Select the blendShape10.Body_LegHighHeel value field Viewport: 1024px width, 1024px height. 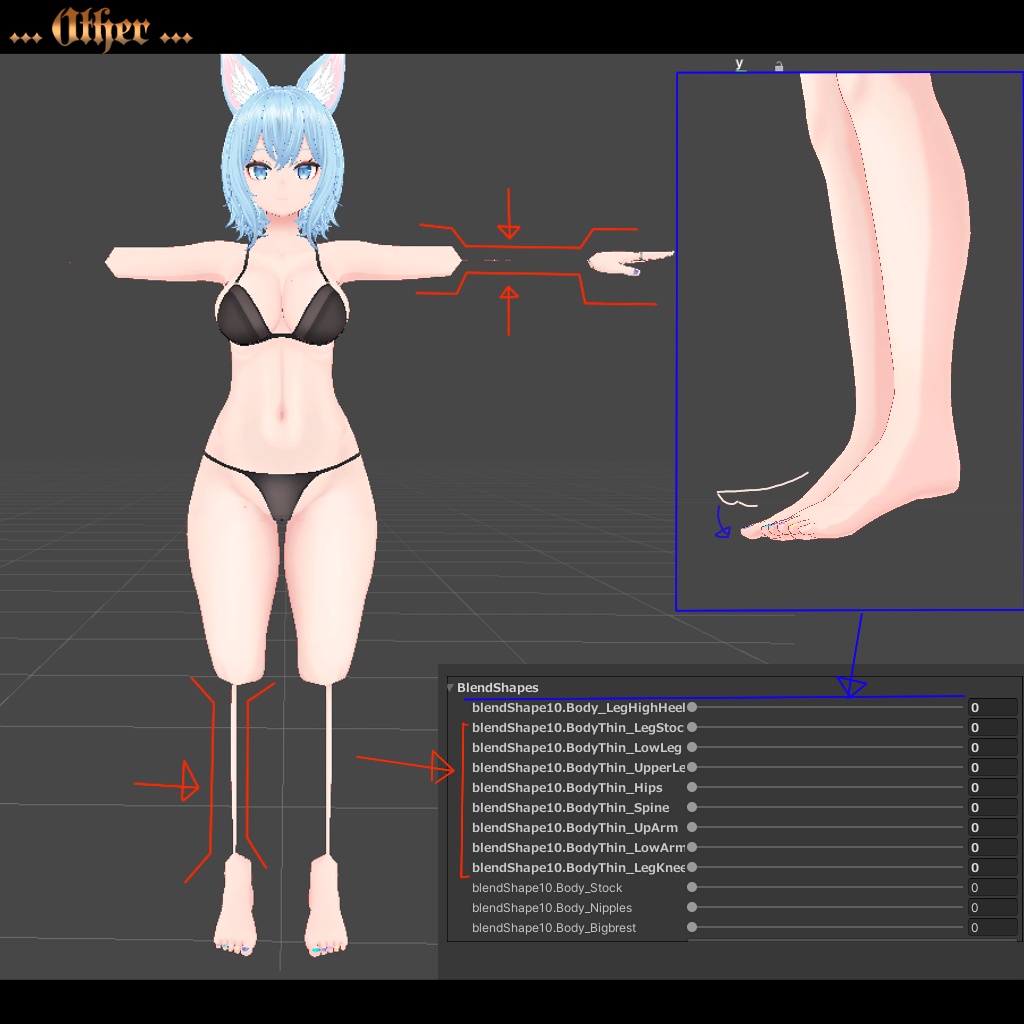coord(993,706)
